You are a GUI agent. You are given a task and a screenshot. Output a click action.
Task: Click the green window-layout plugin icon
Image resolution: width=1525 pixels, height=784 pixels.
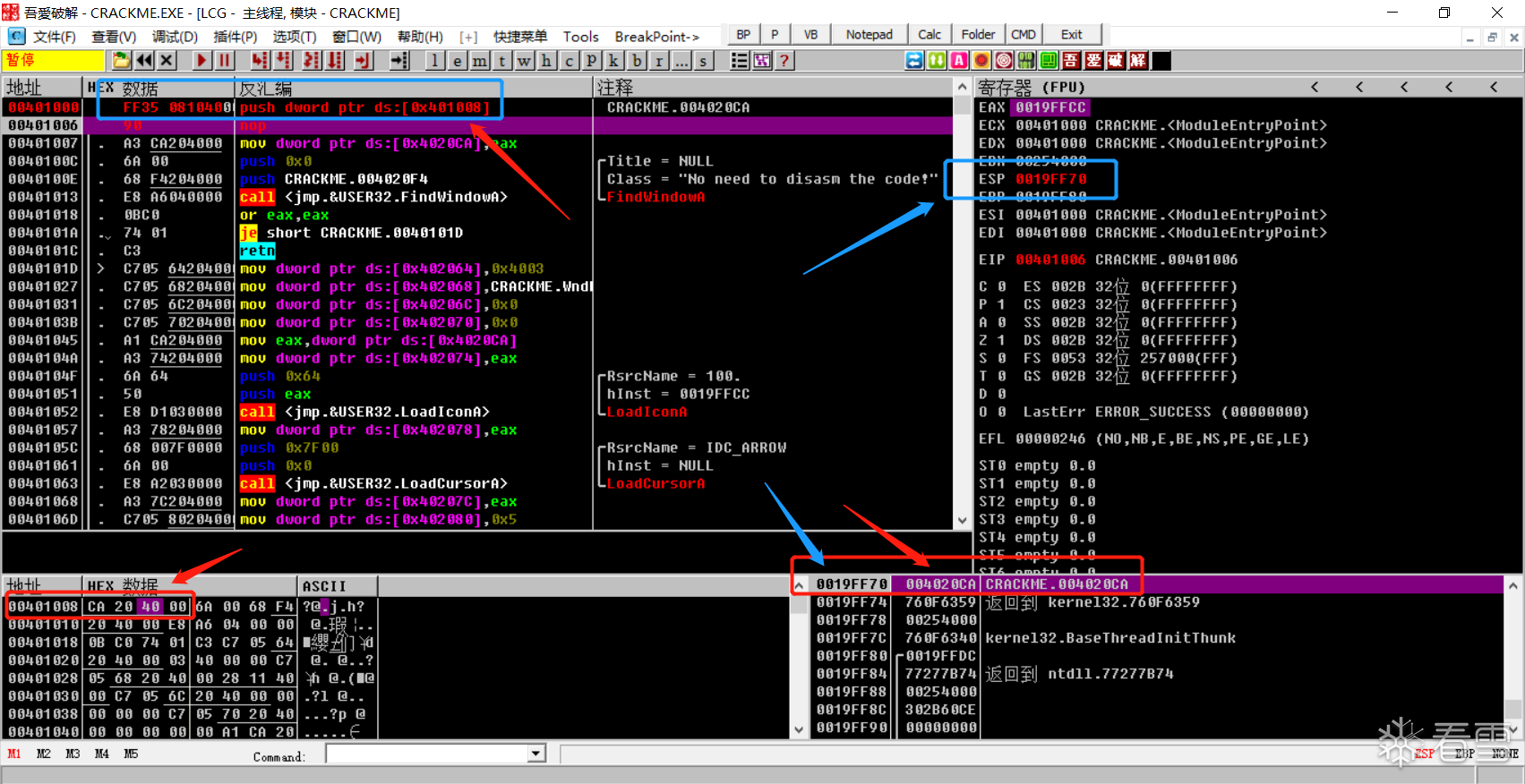point(1049,60)
